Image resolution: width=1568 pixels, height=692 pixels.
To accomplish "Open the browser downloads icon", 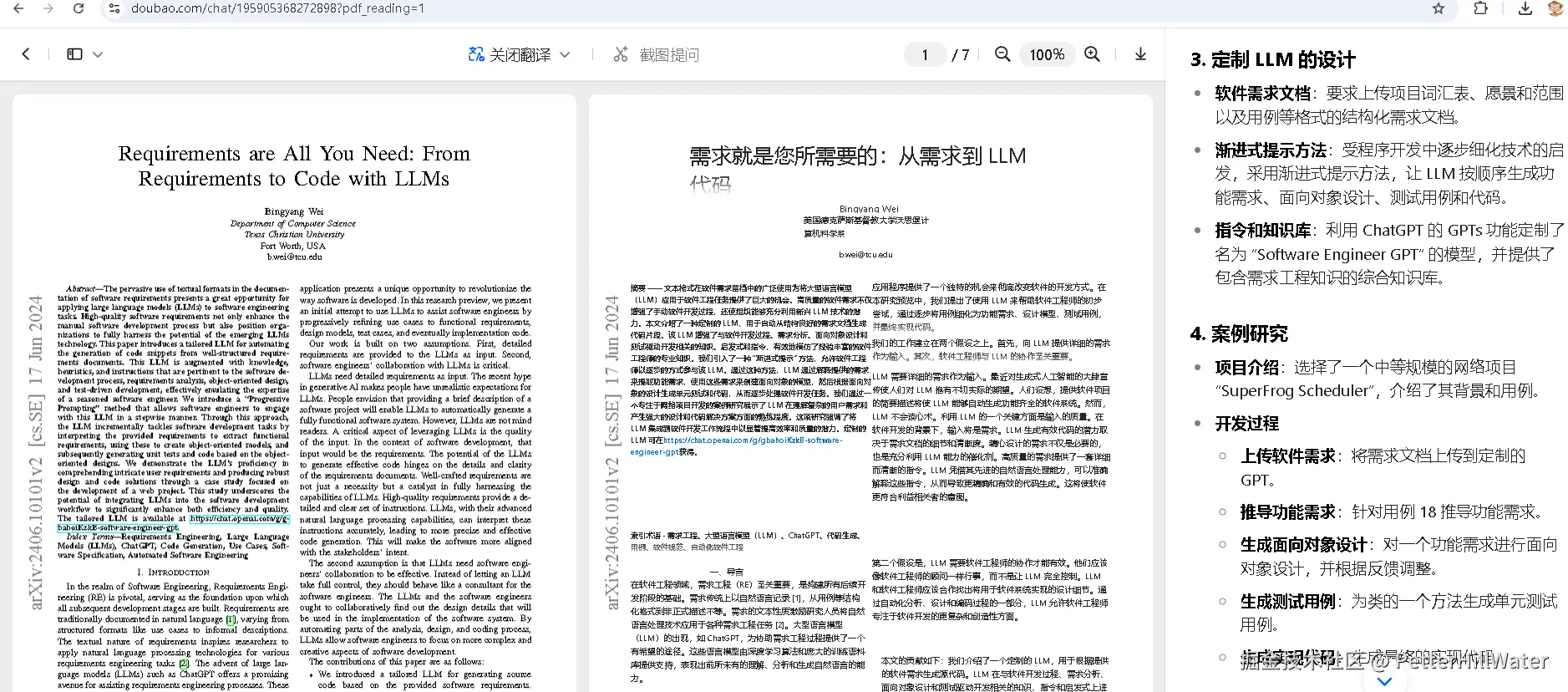I will (1525, 8).
